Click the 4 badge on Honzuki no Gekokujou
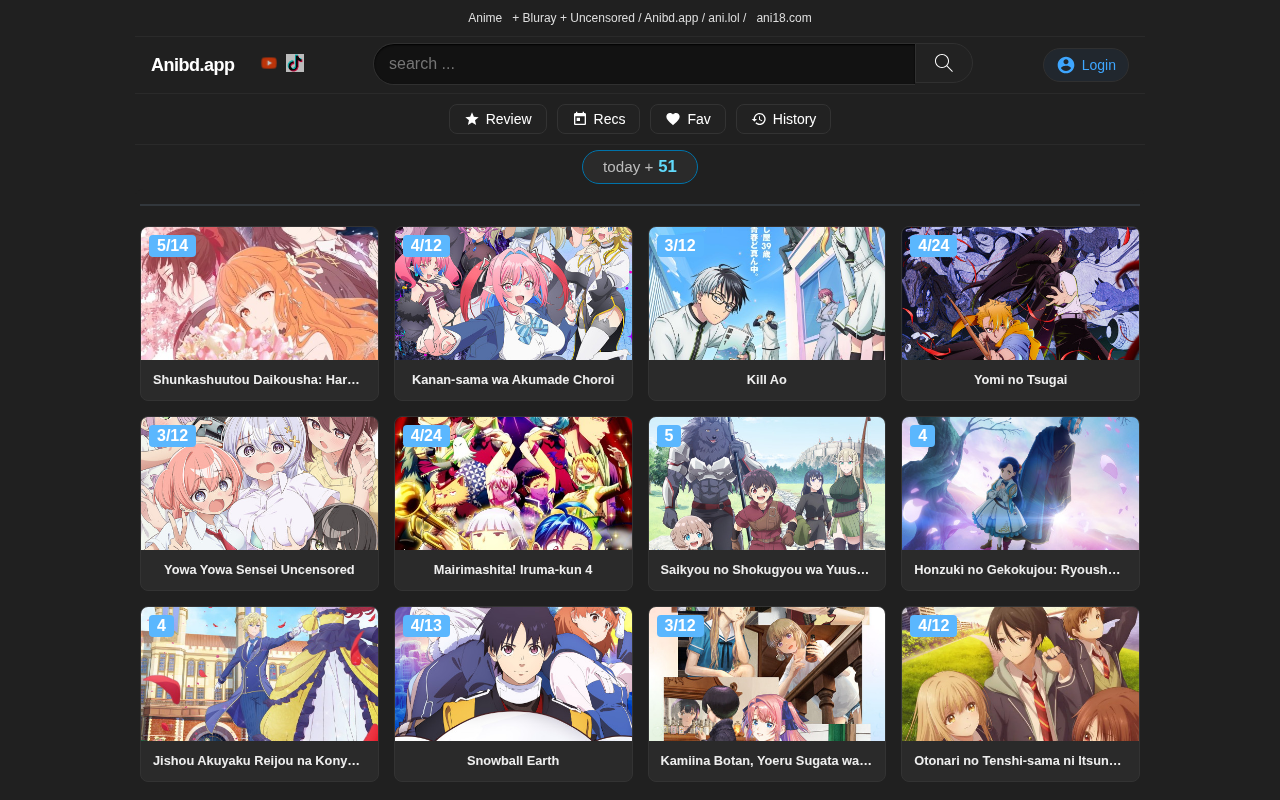This screenshot has height=800, width=1280. pyautogui.click(x=922, y=436)
